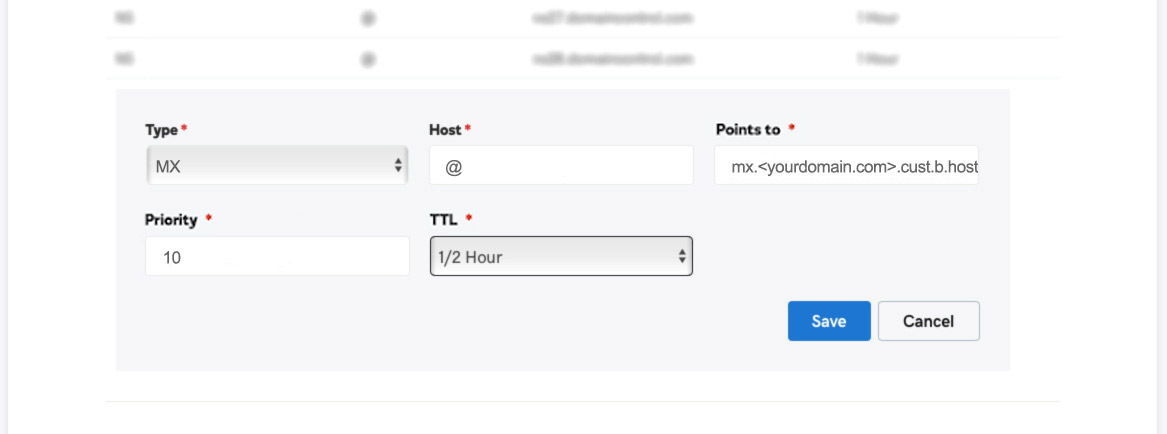Viewport: 1167px width, 434px height.
Task: Click the Priority label
Action: coord(171,220)
